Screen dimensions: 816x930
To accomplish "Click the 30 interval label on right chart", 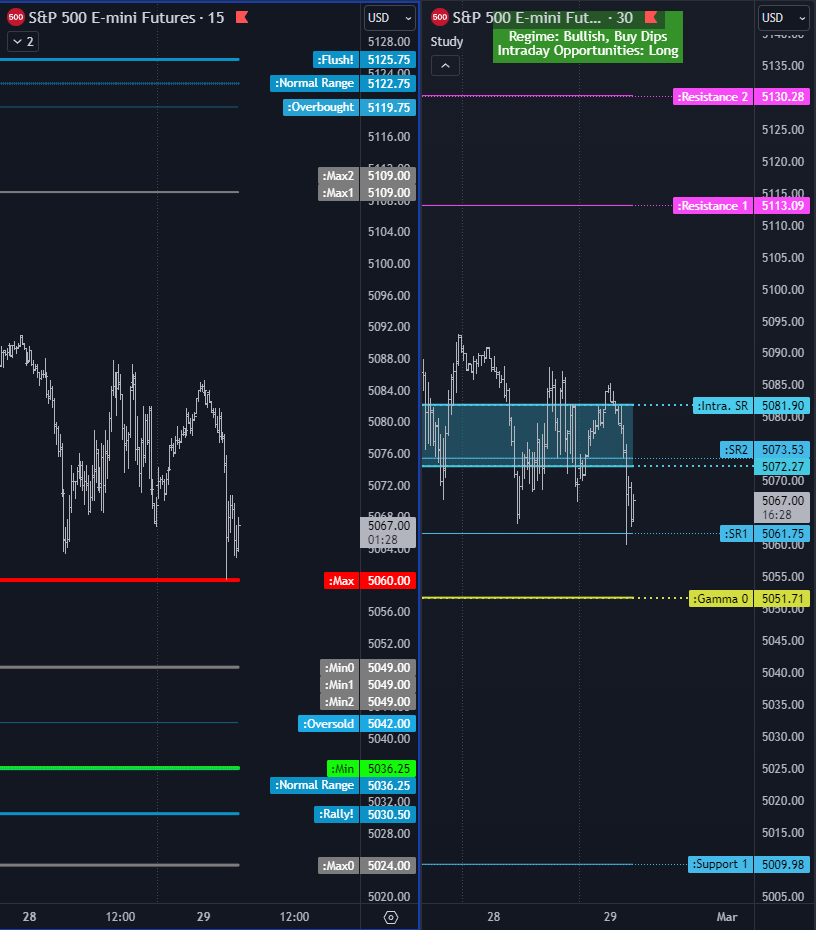I will click(x=624, y=18).
